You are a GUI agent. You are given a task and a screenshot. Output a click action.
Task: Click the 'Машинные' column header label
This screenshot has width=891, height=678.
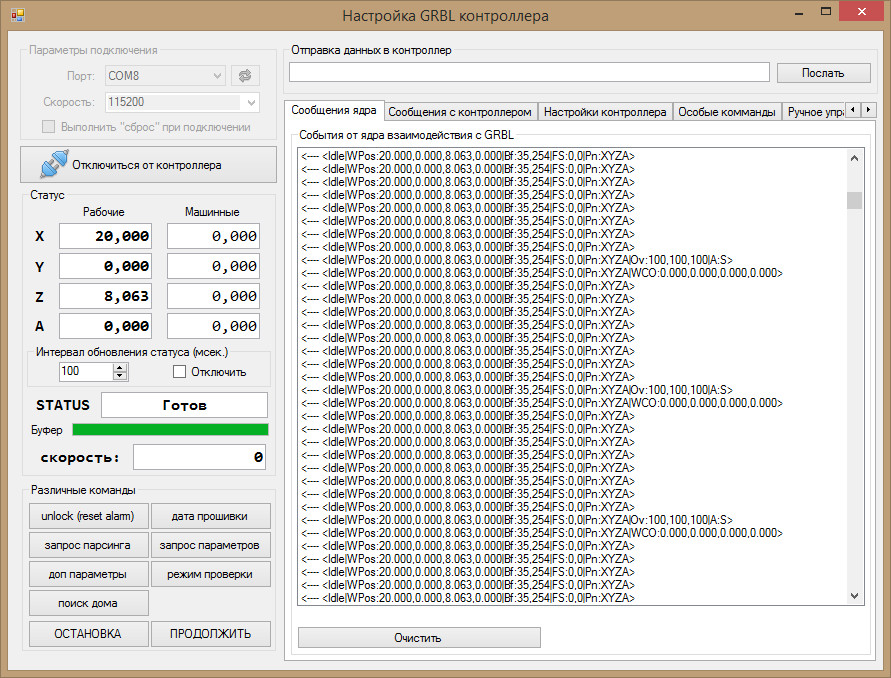click(212, 212)
